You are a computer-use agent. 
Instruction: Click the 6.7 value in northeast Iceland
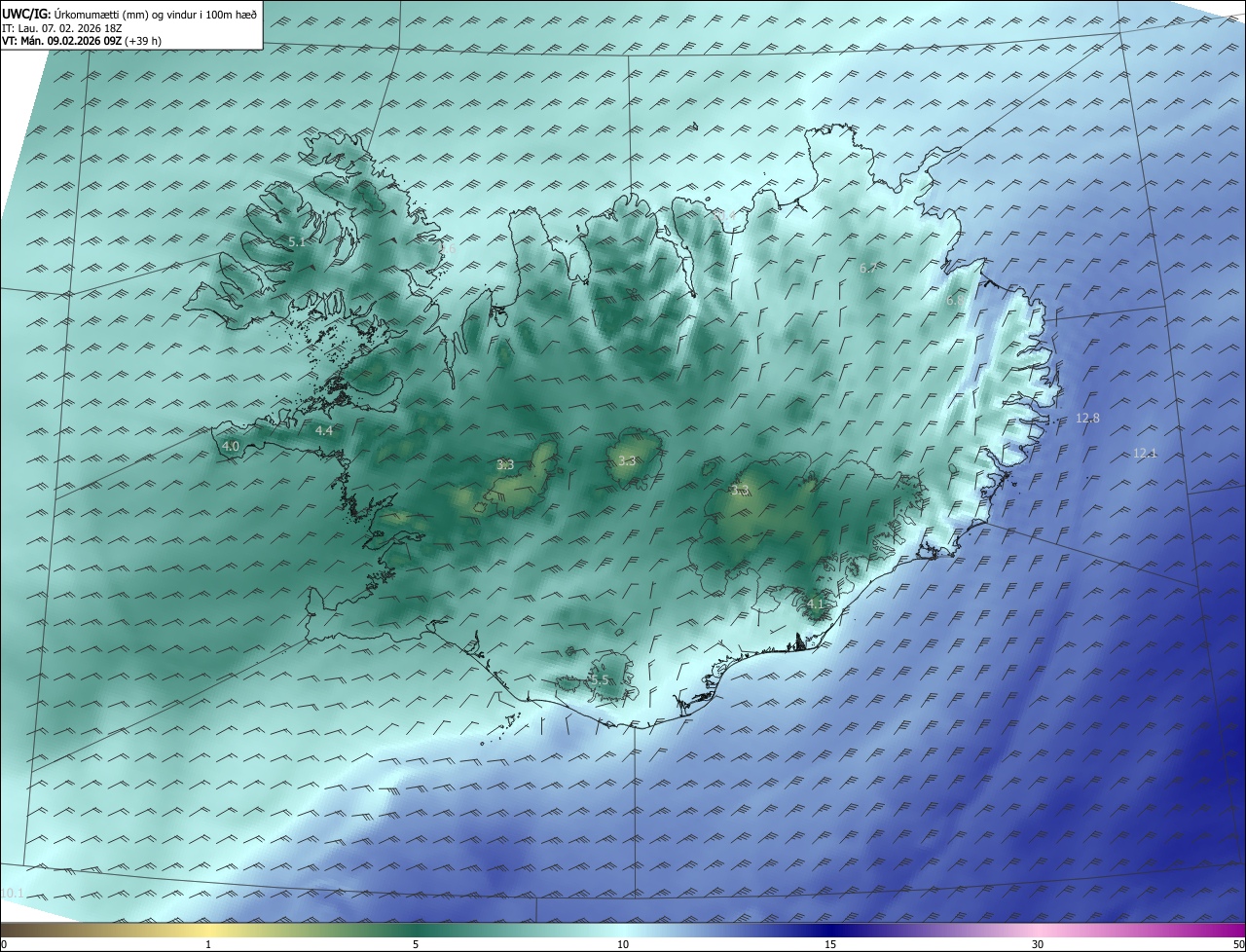[x=868, y=268]
